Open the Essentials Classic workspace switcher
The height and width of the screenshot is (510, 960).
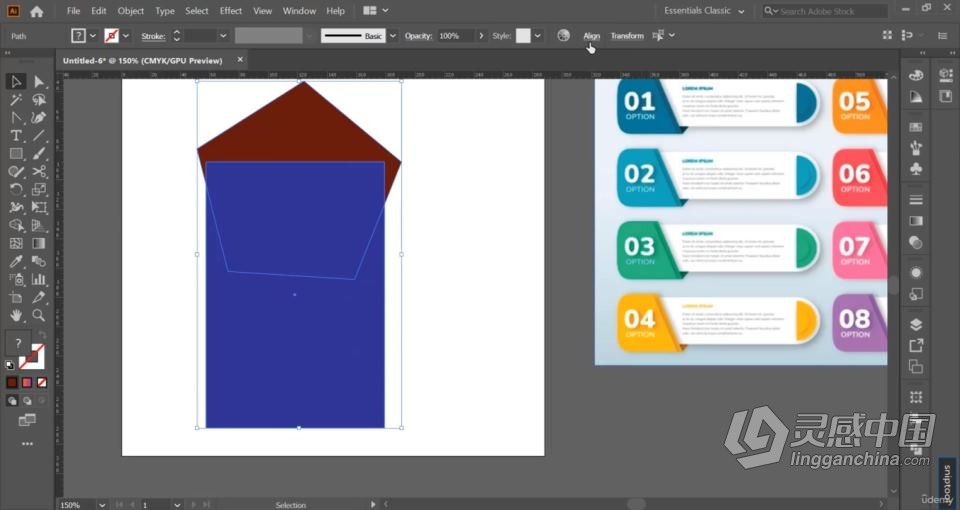click(704, 11)
